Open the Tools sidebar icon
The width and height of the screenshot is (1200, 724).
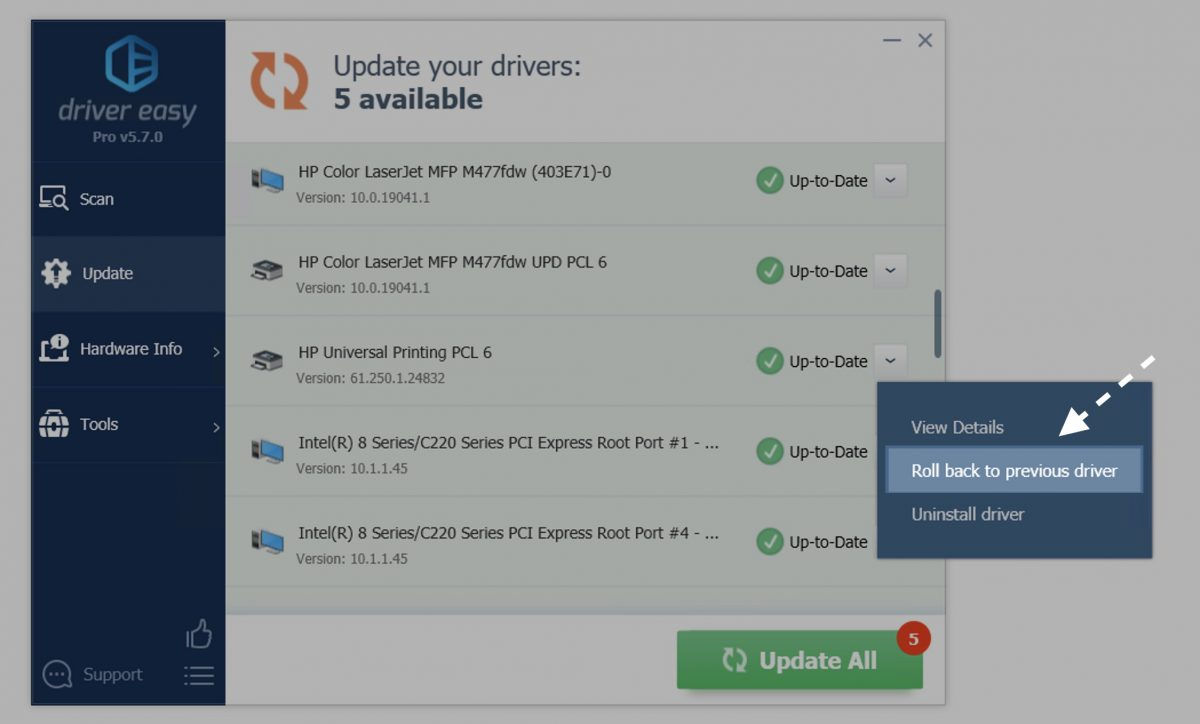[55, 423]
